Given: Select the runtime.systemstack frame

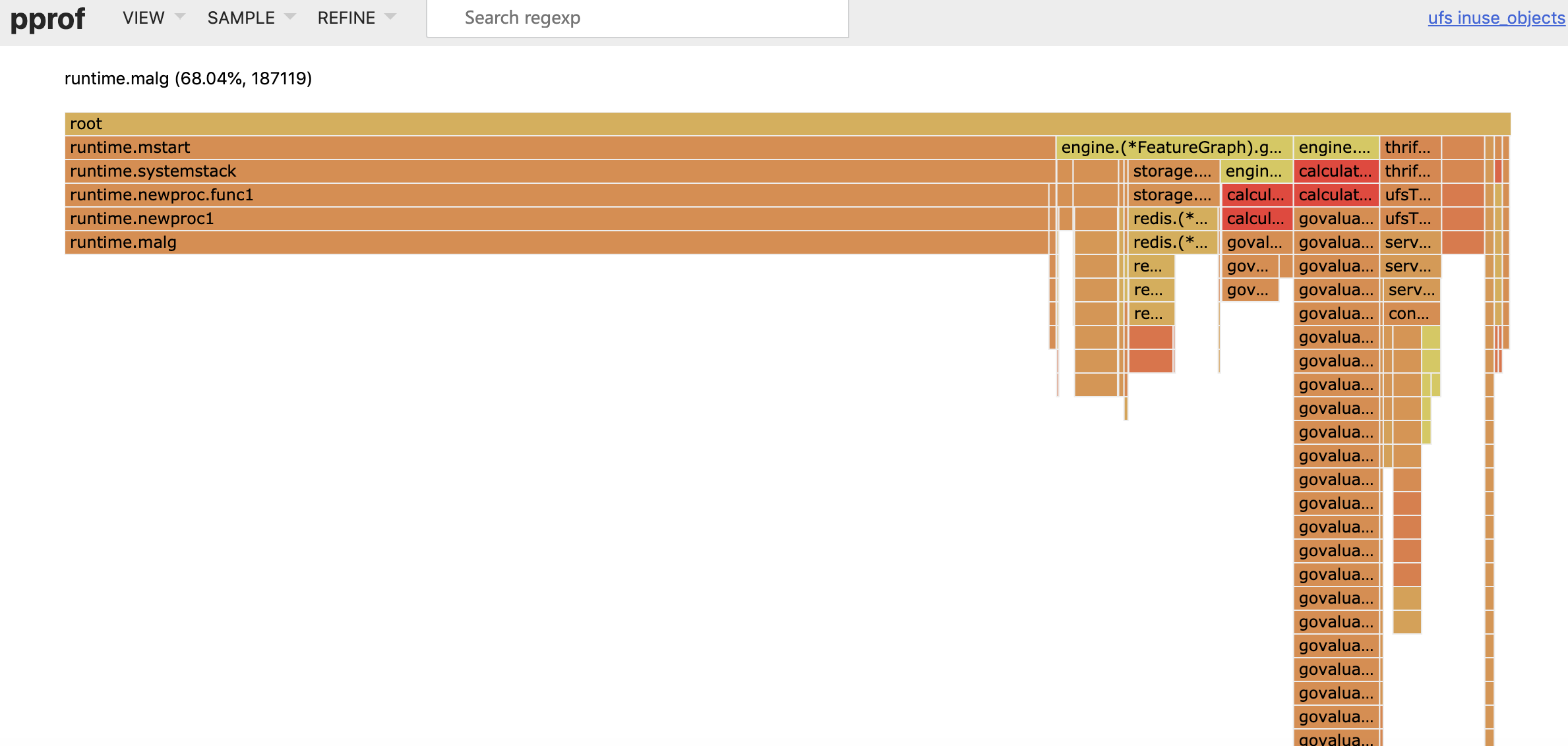Looking at the screenshot, I should pos(560,171).
